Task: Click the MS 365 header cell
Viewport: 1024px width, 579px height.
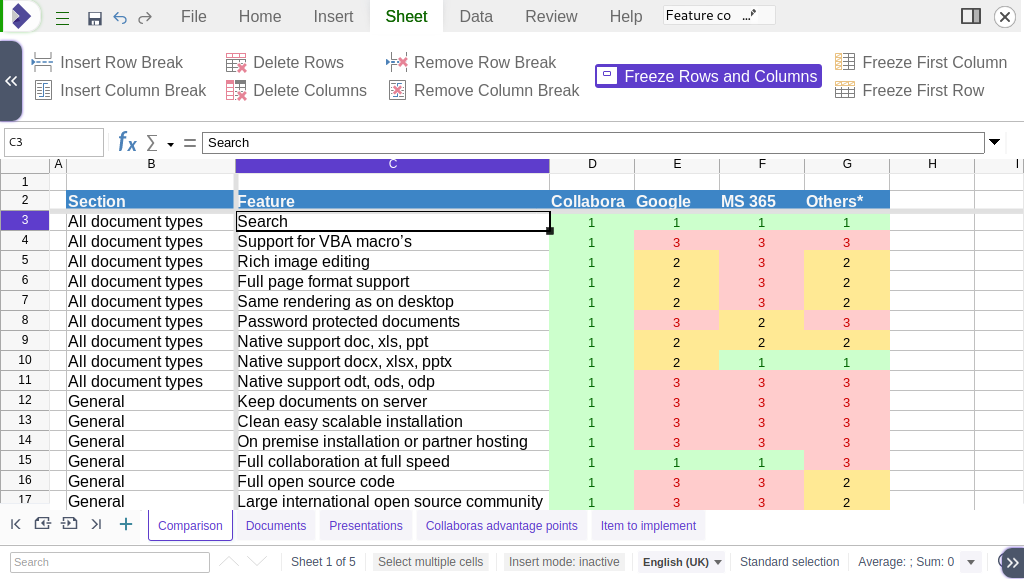Action: 761,200
